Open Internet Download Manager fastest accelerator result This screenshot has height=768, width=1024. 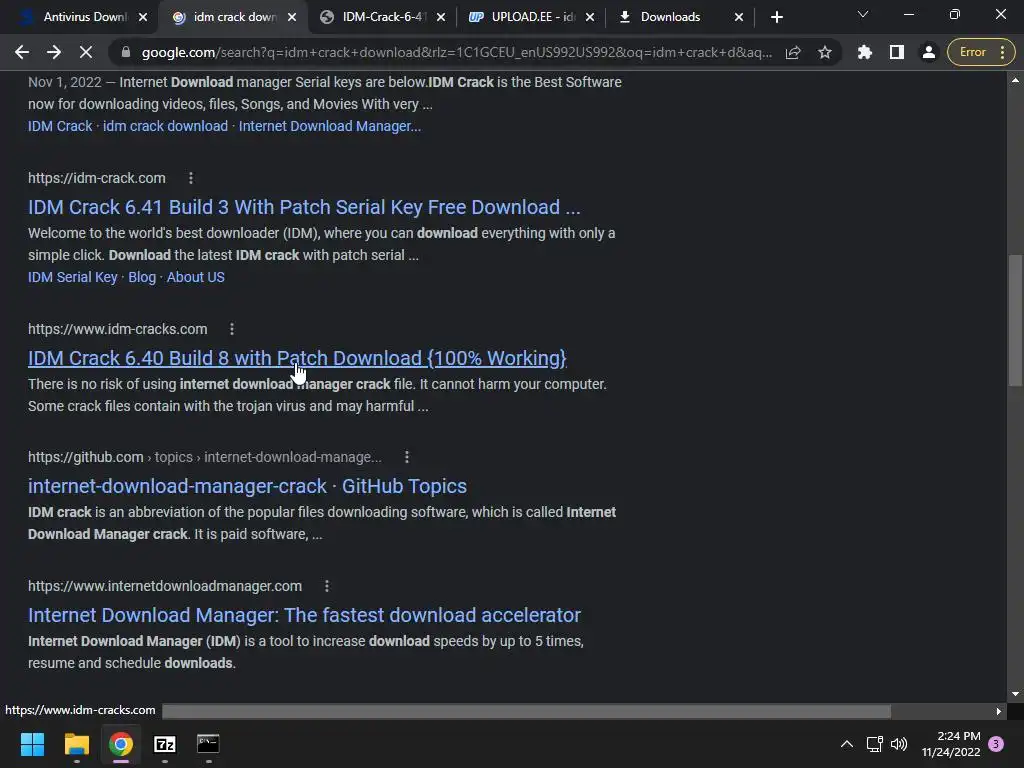pos(304,615)
